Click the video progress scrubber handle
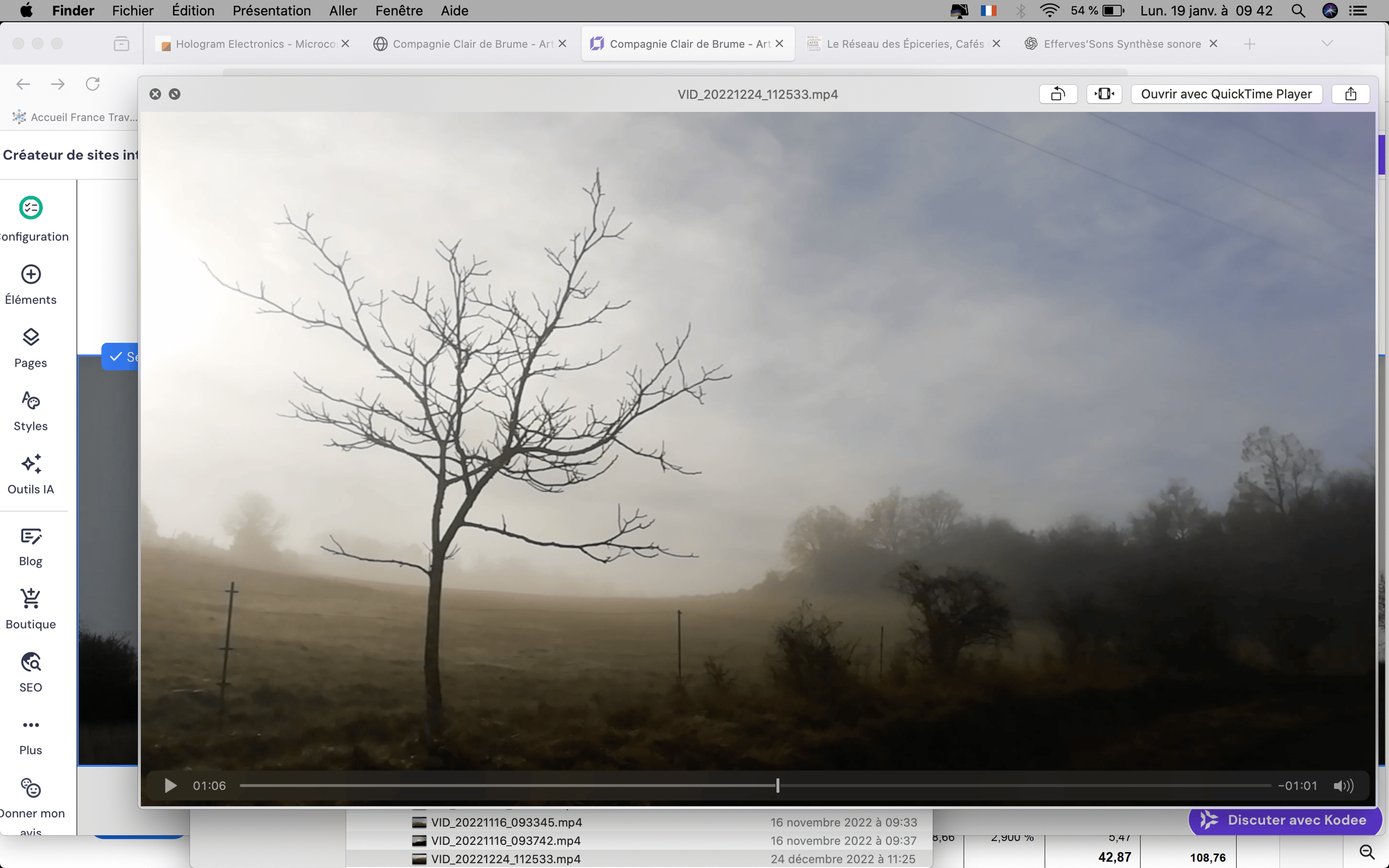Screen dimensions: 1389x868 pyautogui.click(x=778, y=785)
